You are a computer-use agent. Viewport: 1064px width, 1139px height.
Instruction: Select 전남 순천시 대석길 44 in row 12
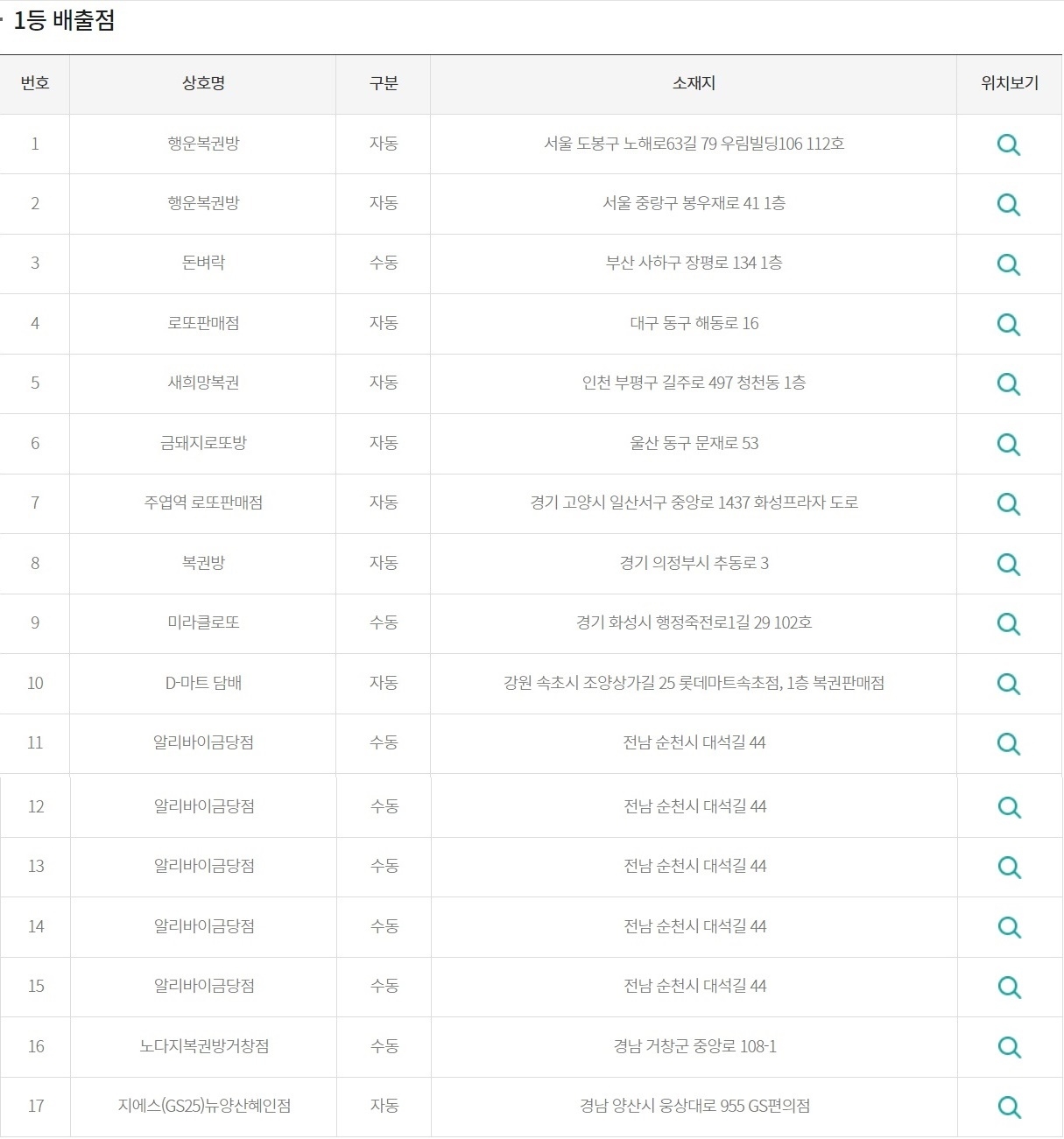coord(694,806)
